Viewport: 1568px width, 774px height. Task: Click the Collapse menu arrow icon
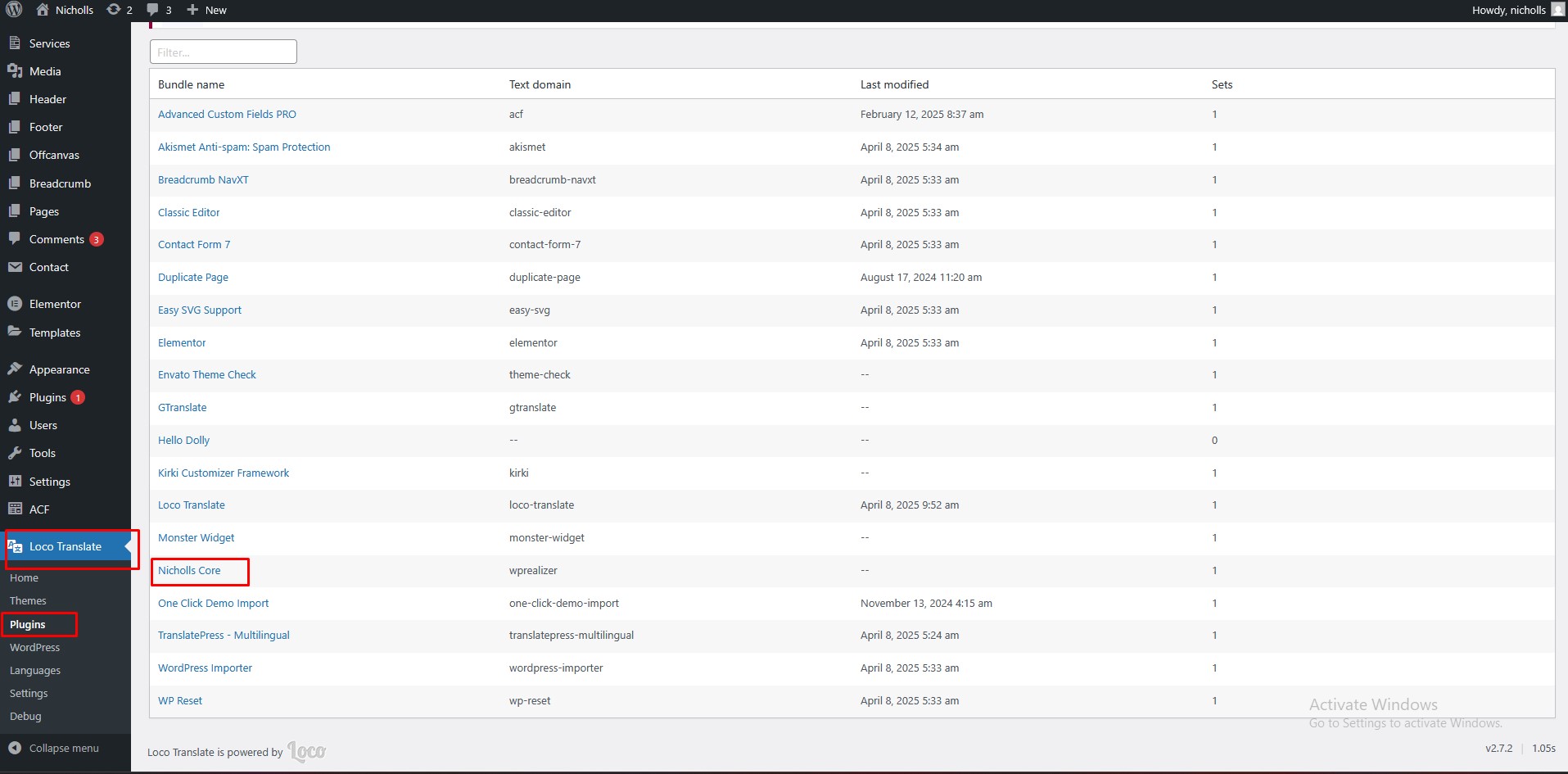[x=15, y=748]
